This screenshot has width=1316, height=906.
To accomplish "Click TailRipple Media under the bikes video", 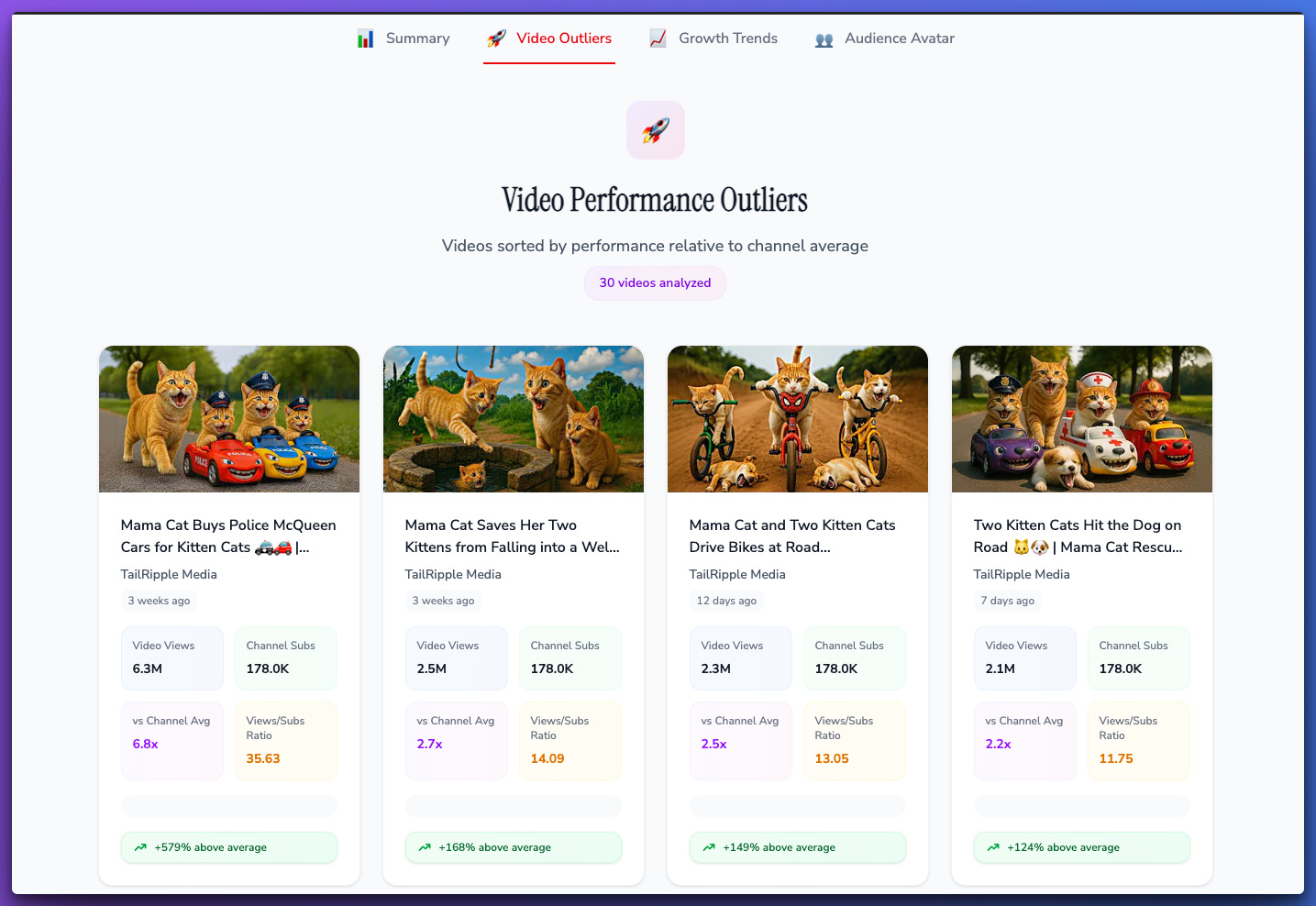I will 737,574.
